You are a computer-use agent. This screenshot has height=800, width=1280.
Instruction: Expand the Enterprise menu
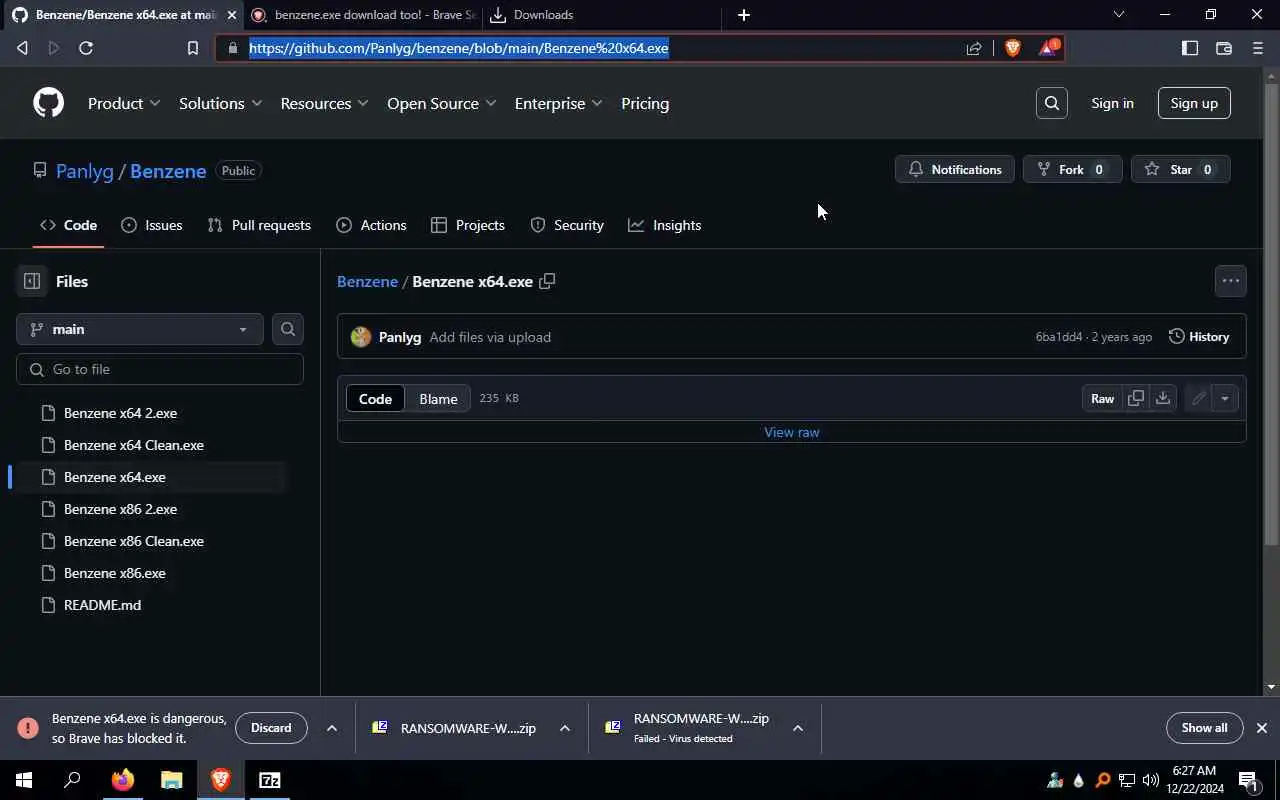[x=558, y=103]
